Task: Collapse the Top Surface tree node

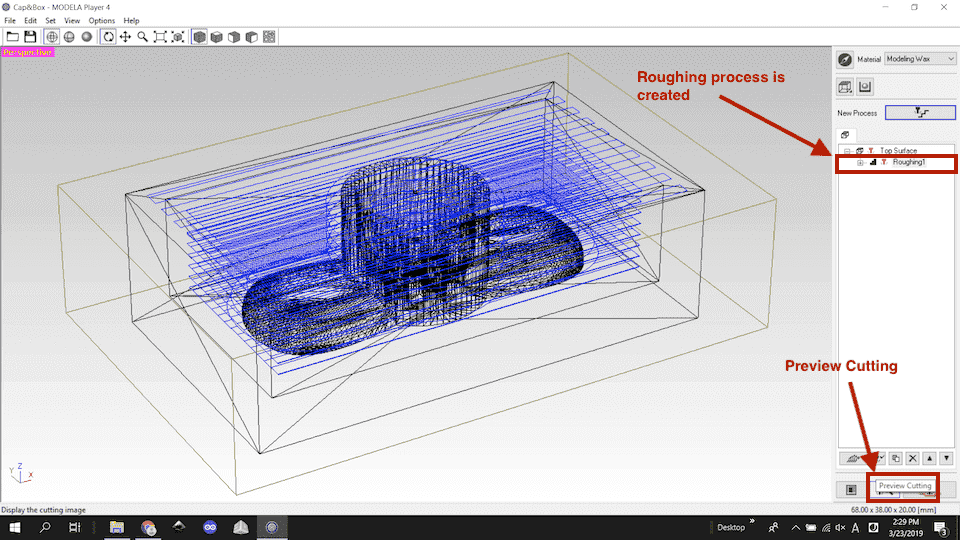Action: pyautogui.click(x=847, y=151)
